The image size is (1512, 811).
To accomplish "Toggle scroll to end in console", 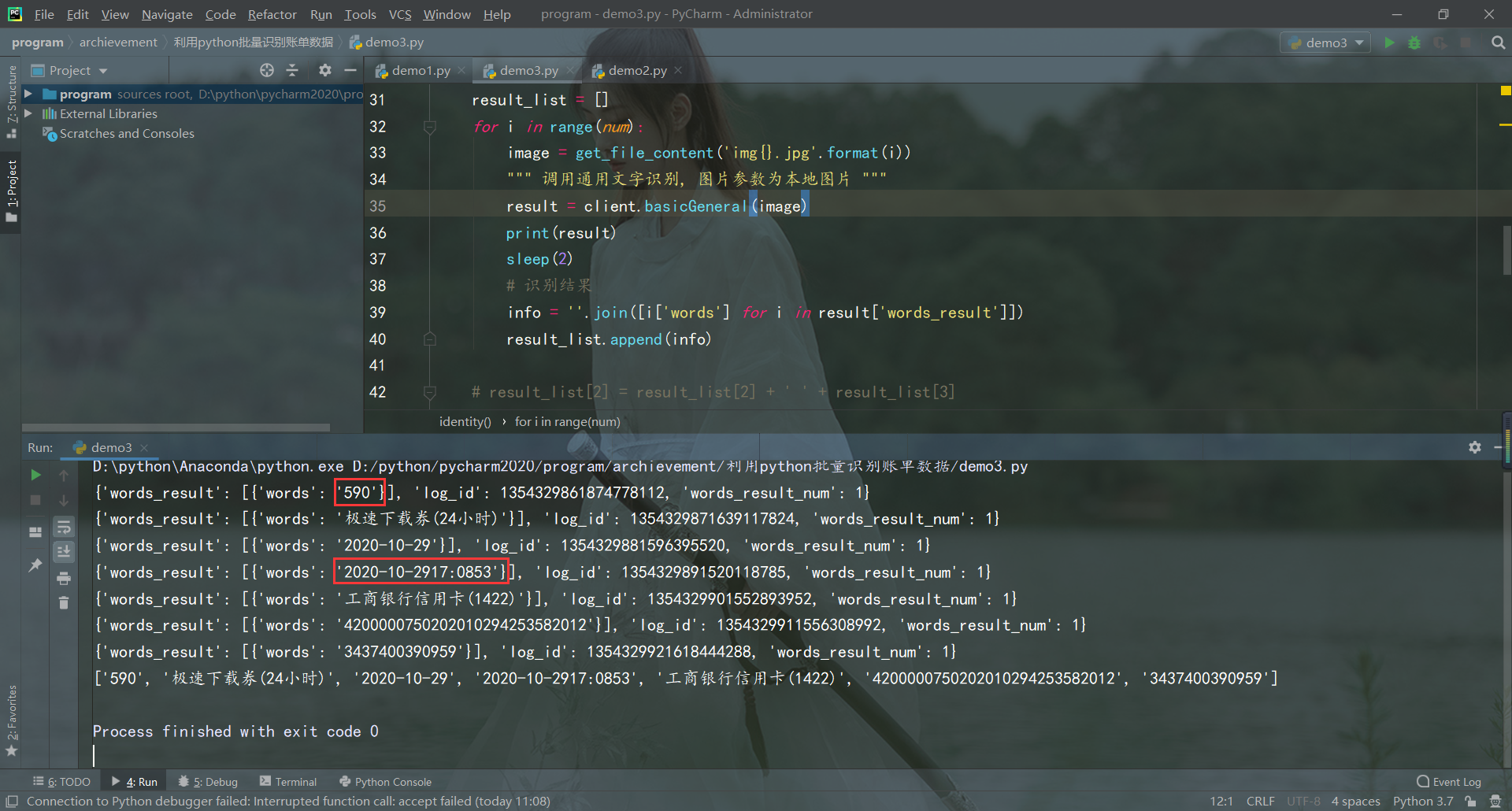I will pyautogui.click(x=64, y=552).
